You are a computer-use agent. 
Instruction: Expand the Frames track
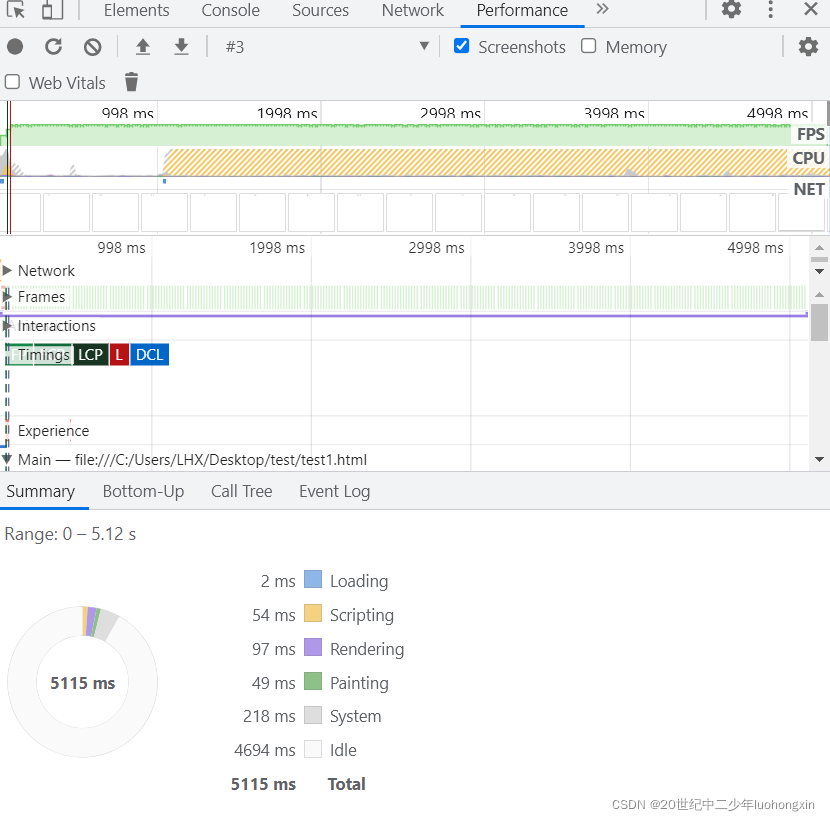click(x=7, y=296)
